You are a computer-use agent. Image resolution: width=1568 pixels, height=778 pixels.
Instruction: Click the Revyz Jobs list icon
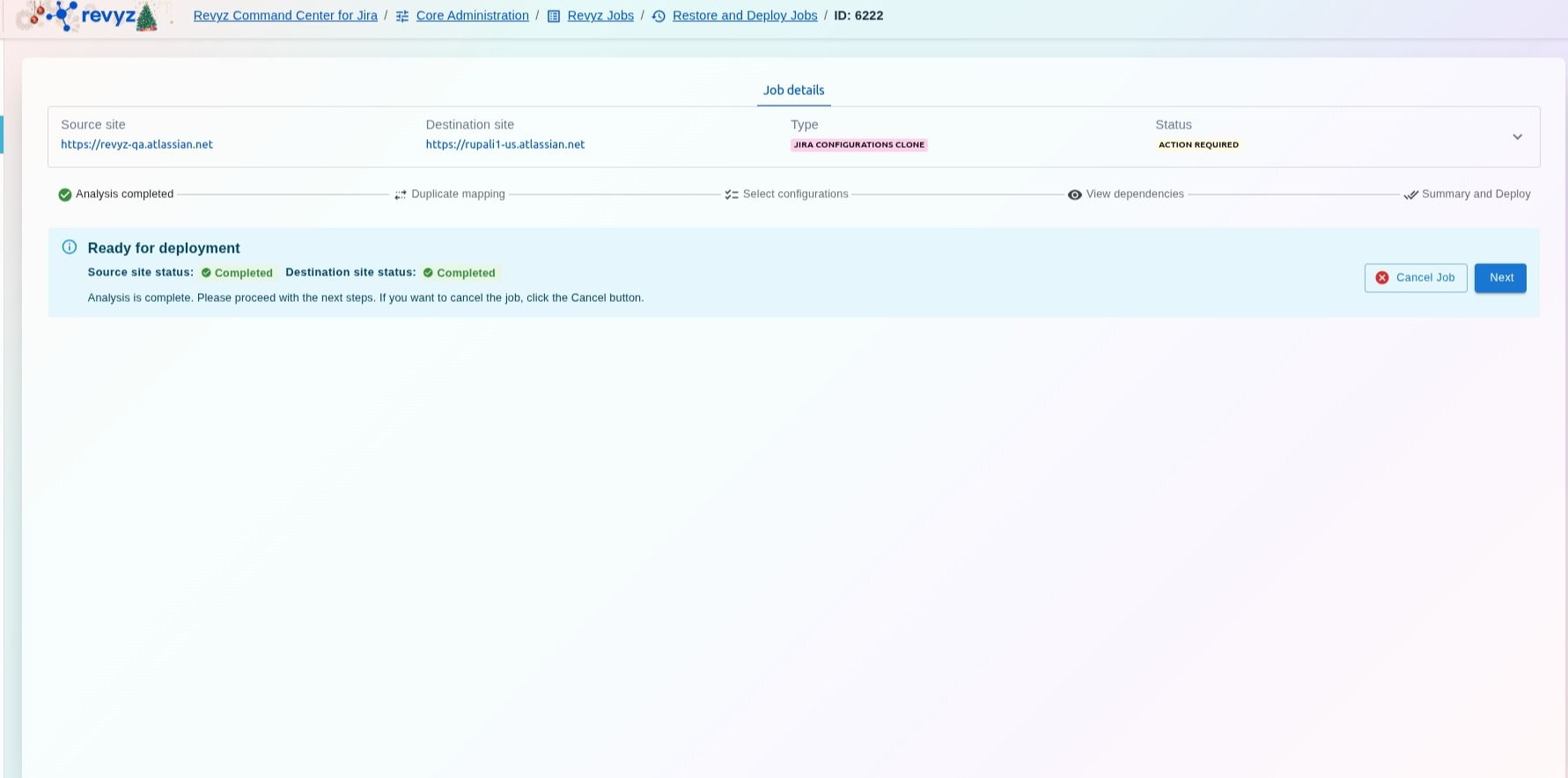click(x=554, y=16)
